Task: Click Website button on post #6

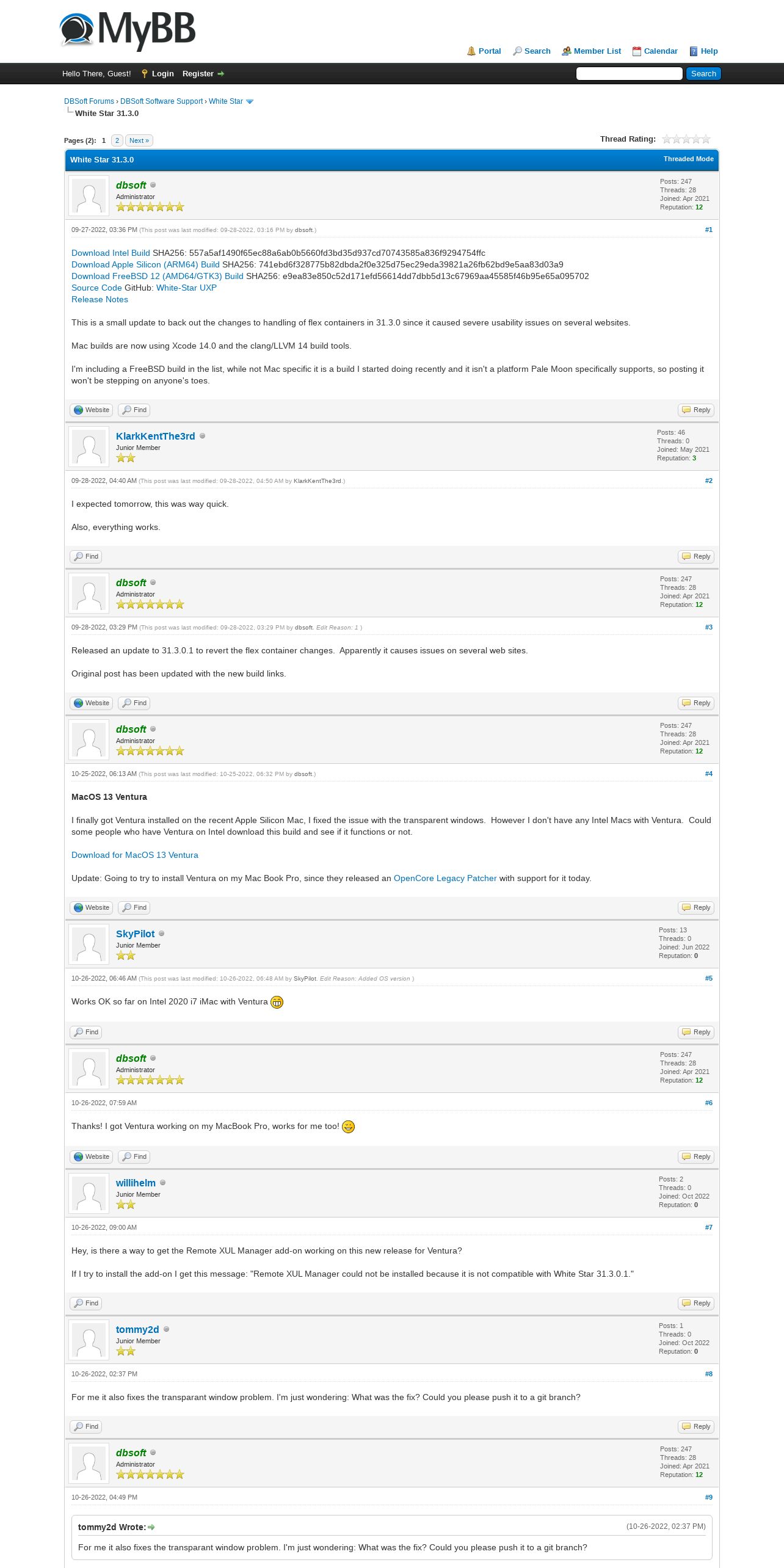Action: (92, 1157)
